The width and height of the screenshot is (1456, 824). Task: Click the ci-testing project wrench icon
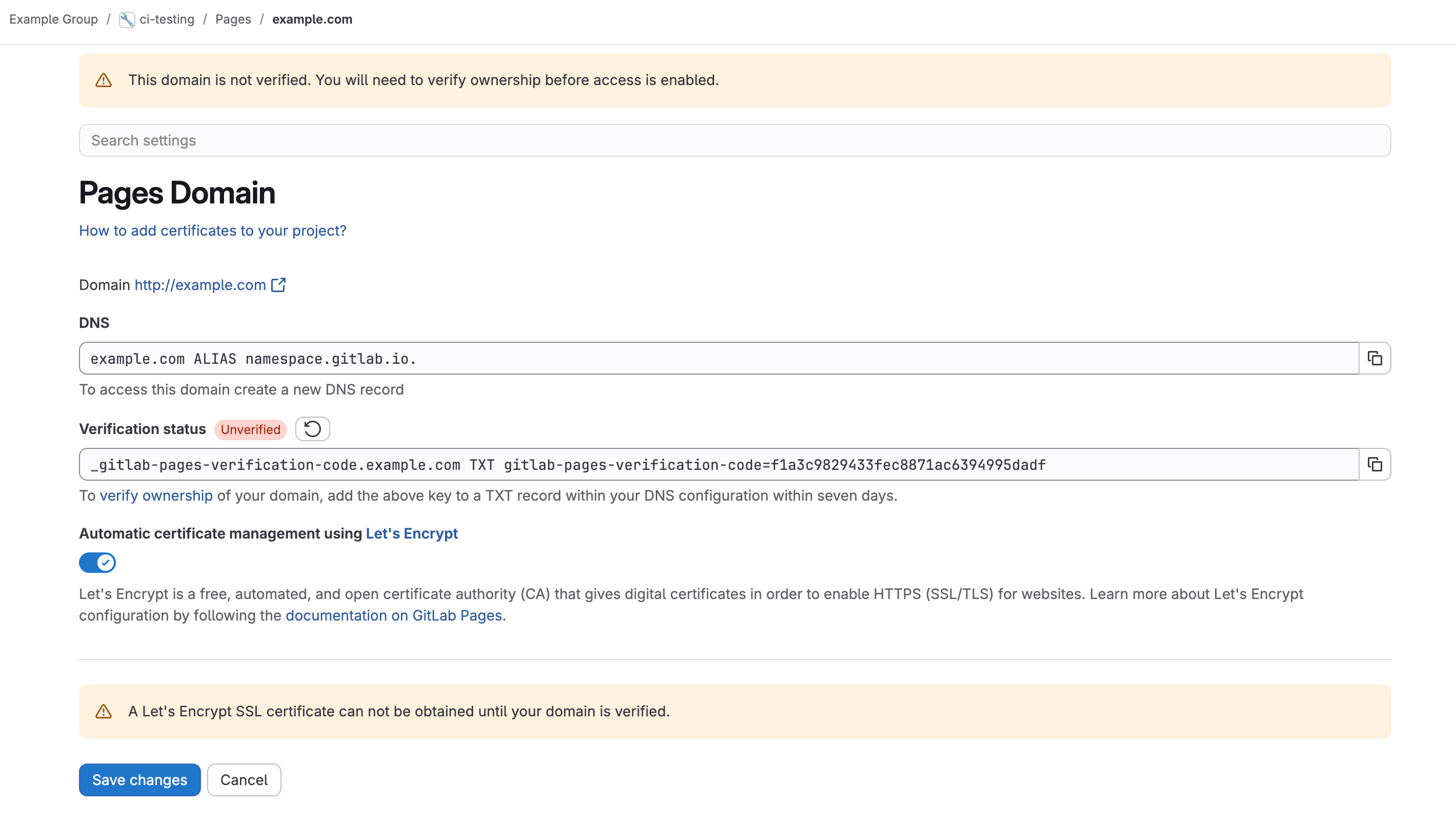pyautogui.click(x=126, y=18)
